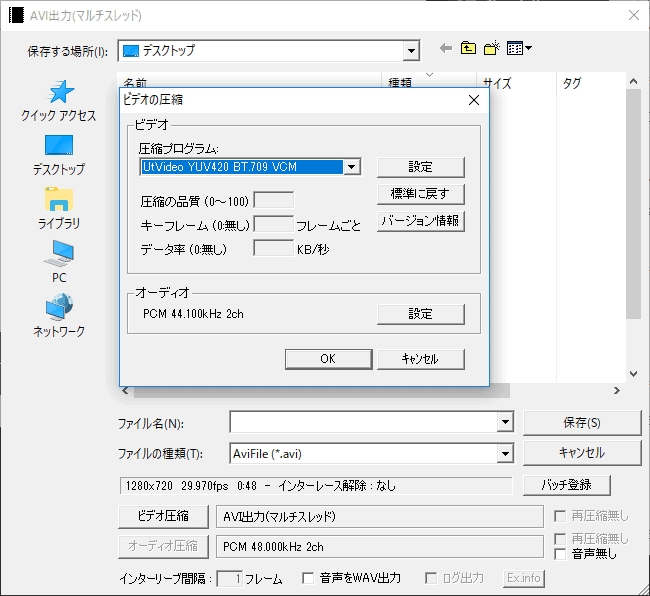Toggle 音声をWAV出力 checkbox
Screen dimensions: 650x596
click(x=308, y=578)
